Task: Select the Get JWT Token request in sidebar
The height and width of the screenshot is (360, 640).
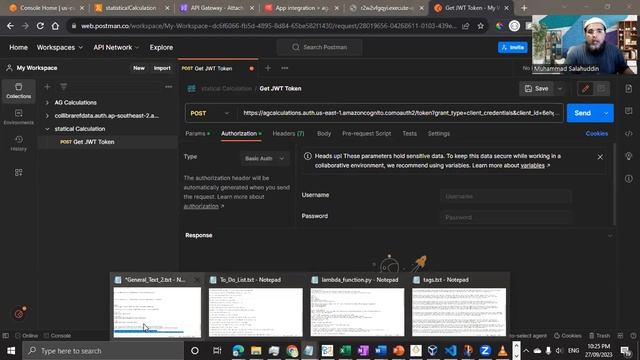Action: (x=107, y=142)
